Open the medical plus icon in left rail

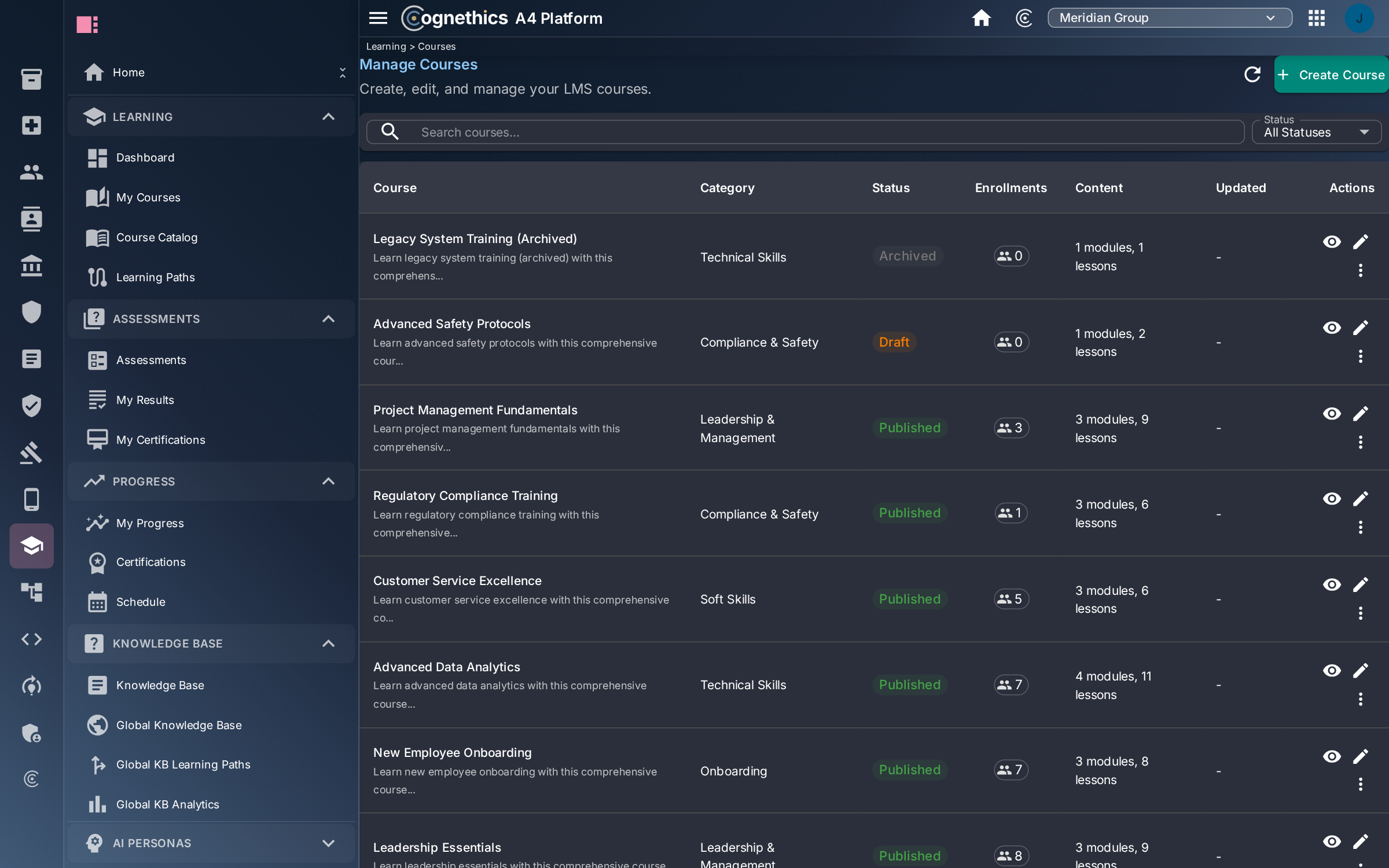tap(32, 126)
